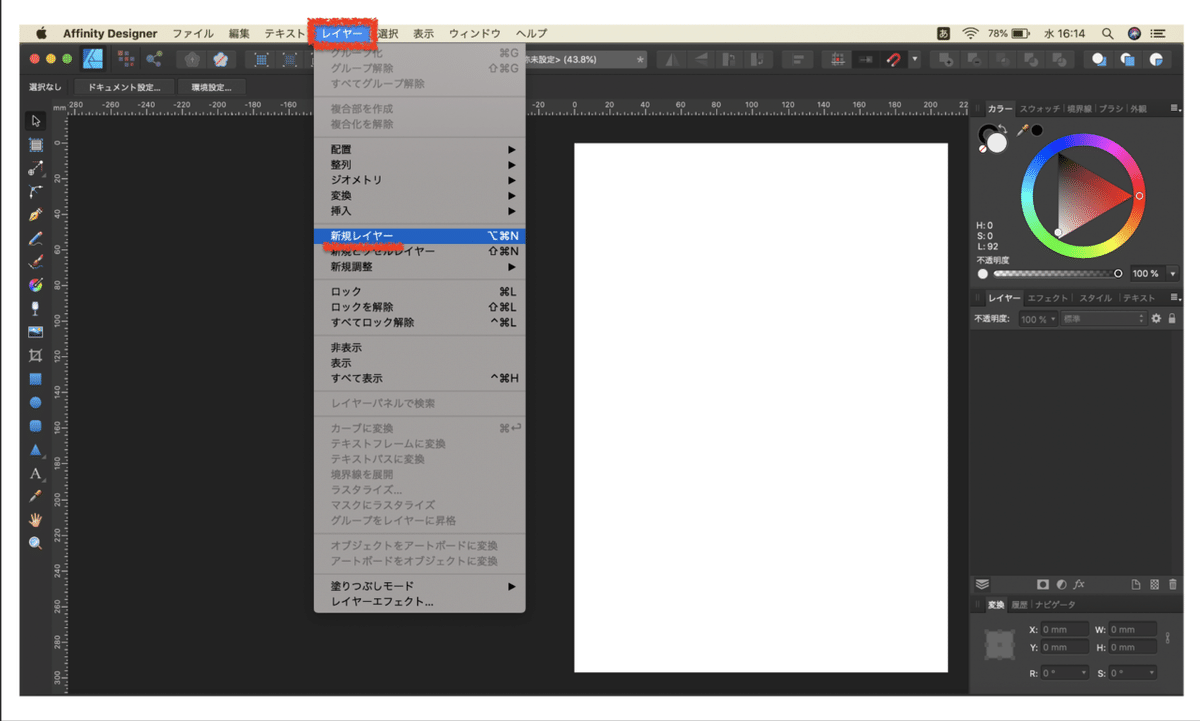Click the mask layer icon in Layers panel
The image size is (1200, 721).
click(x=1042, y=584)
